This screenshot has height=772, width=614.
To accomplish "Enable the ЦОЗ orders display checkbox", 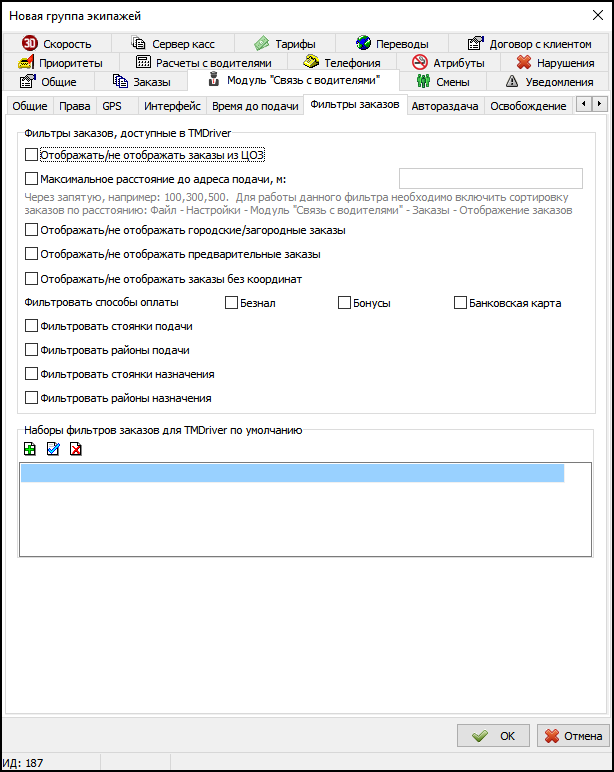I will (31, 155).
